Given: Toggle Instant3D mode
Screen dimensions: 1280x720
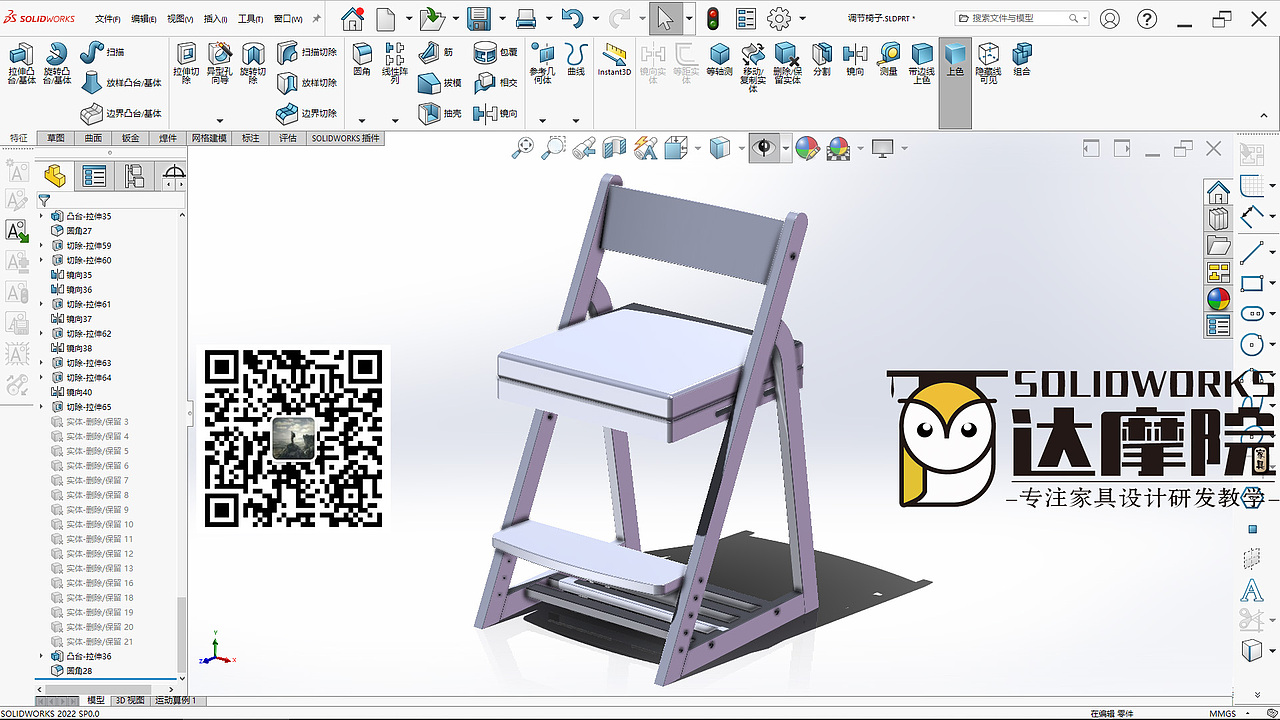Looking at the screenshot, I should 614,59.
